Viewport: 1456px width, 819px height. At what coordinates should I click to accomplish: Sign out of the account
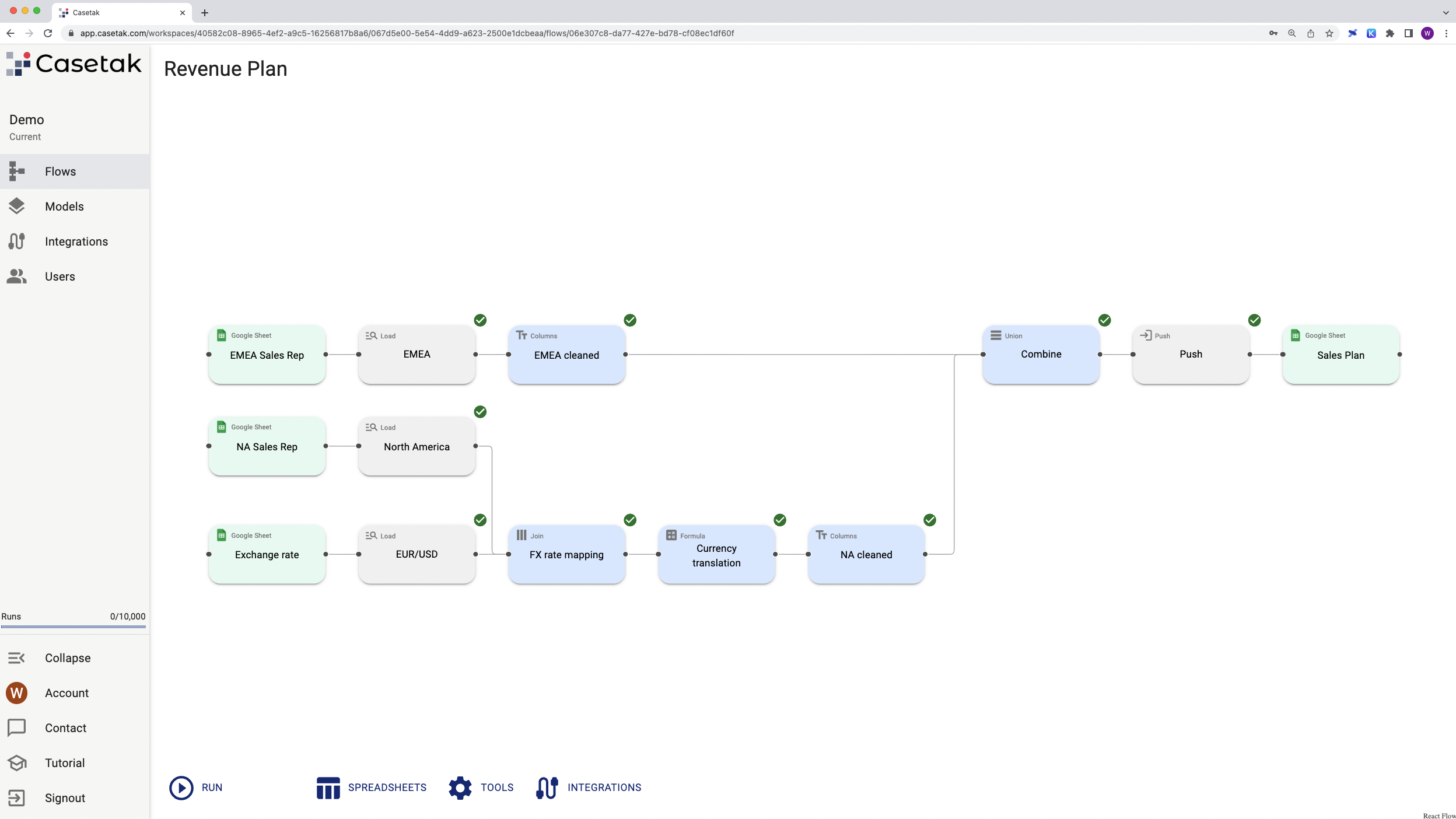click(64, 797)
